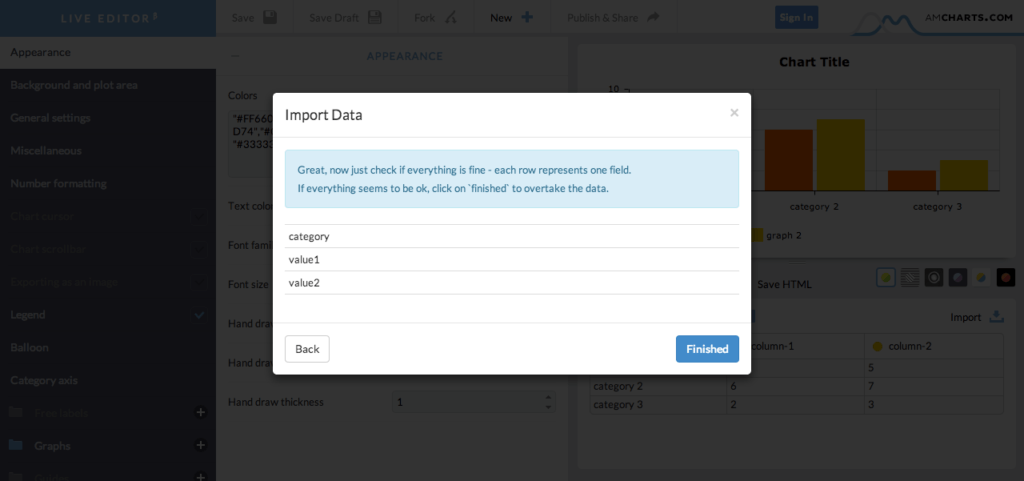This screenshot has height=481, width=1024.
Task: Expand the Free labels folder
Action: [x=16, y=412]
